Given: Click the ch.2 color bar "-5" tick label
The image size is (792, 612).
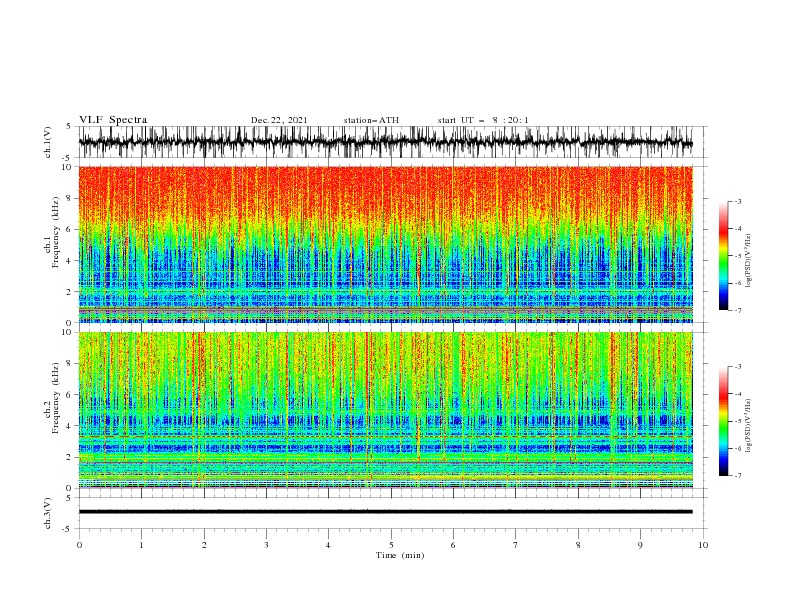Looking at the screenshot, I should click(x=737, y=421).
